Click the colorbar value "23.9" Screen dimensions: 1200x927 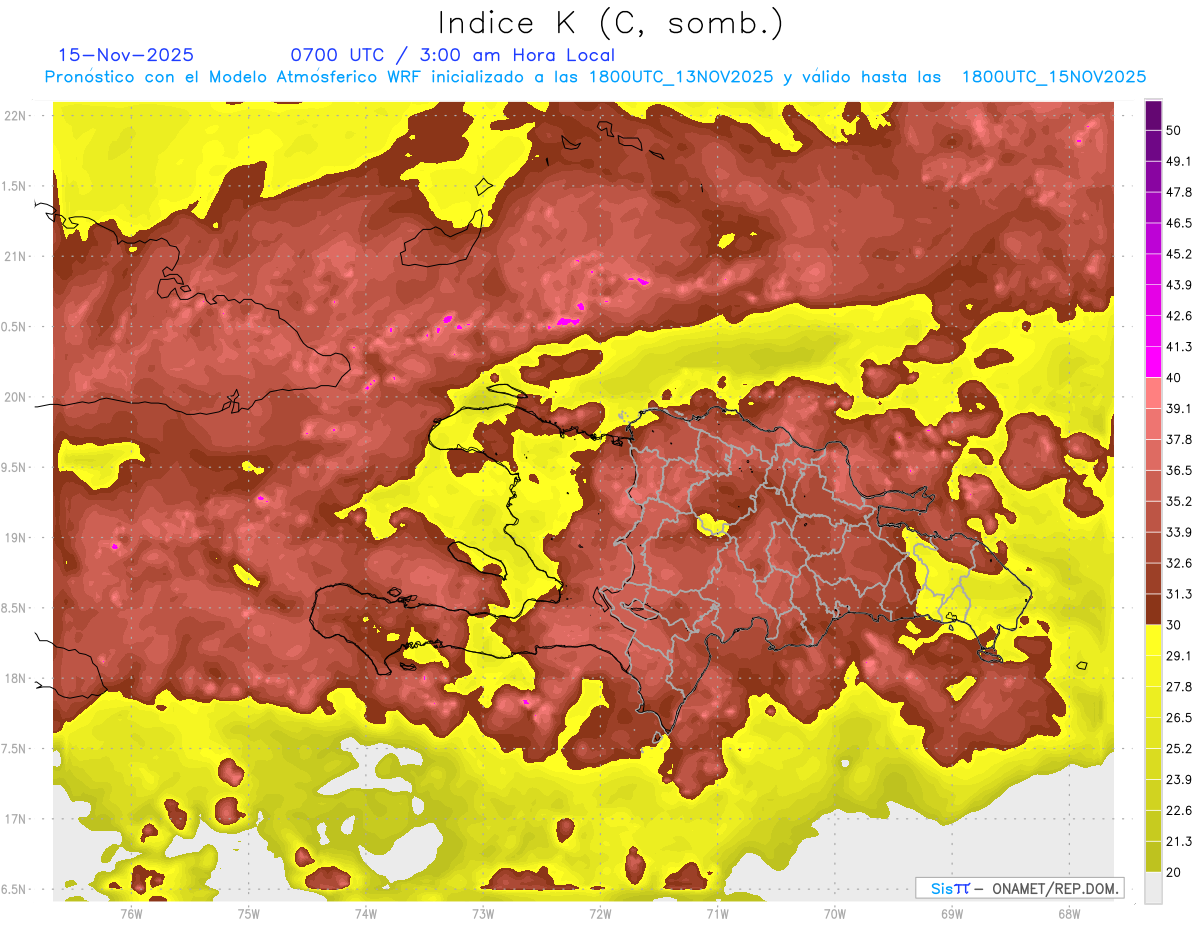[1179, 779]
